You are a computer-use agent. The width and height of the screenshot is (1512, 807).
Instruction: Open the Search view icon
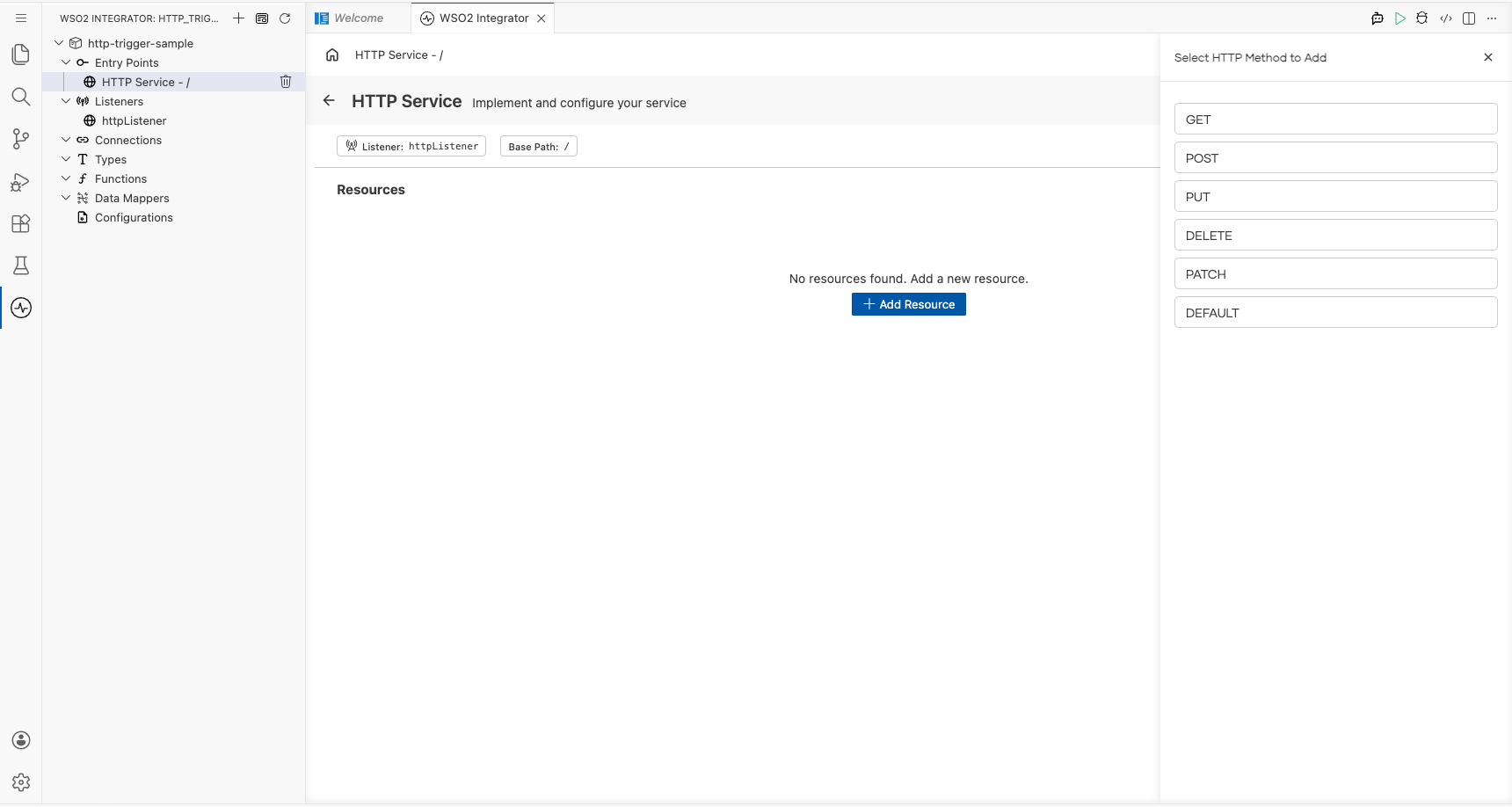coord(21,97)
